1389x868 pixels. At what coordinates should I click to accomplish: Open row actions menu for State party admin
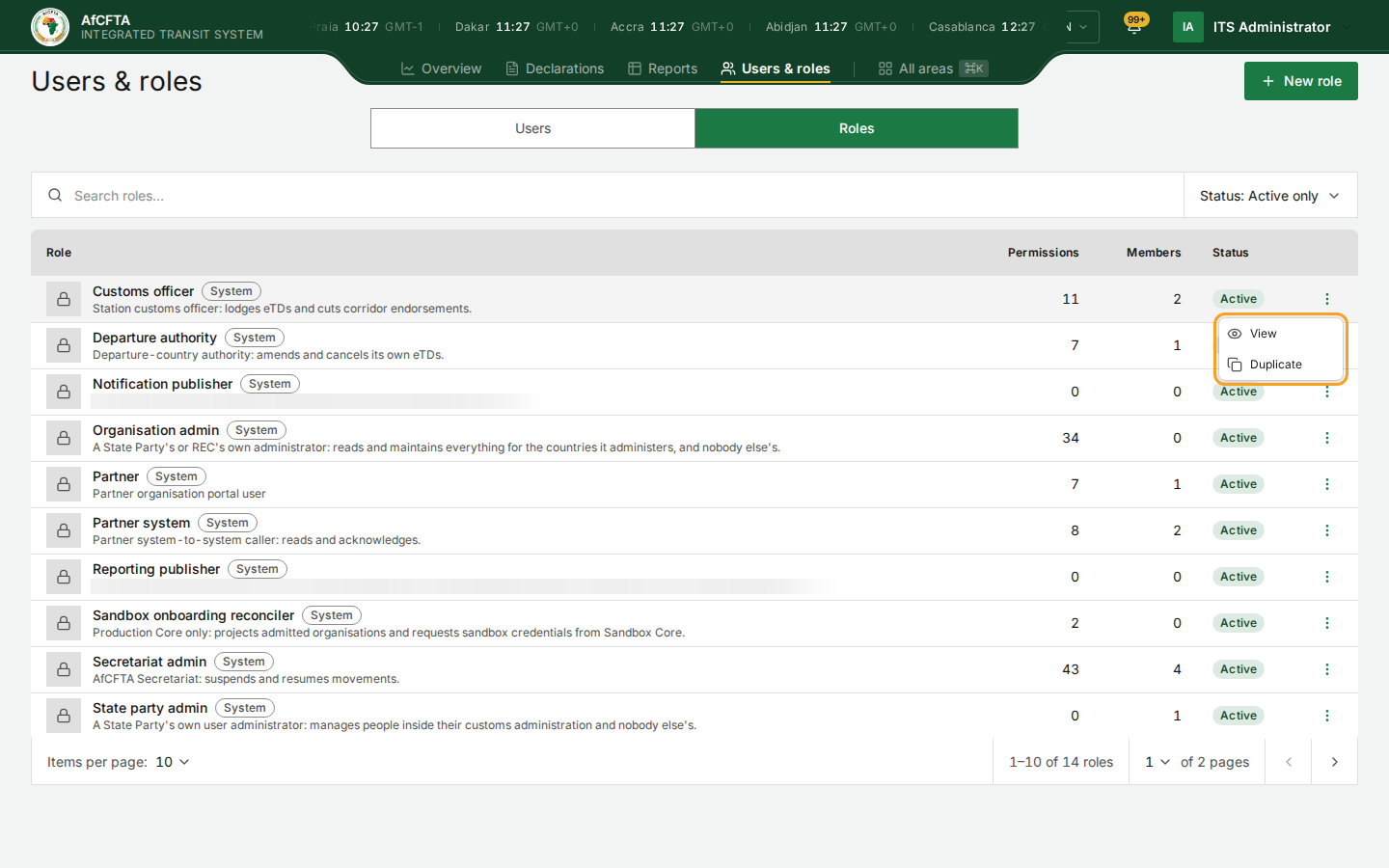click(1327, 716)
